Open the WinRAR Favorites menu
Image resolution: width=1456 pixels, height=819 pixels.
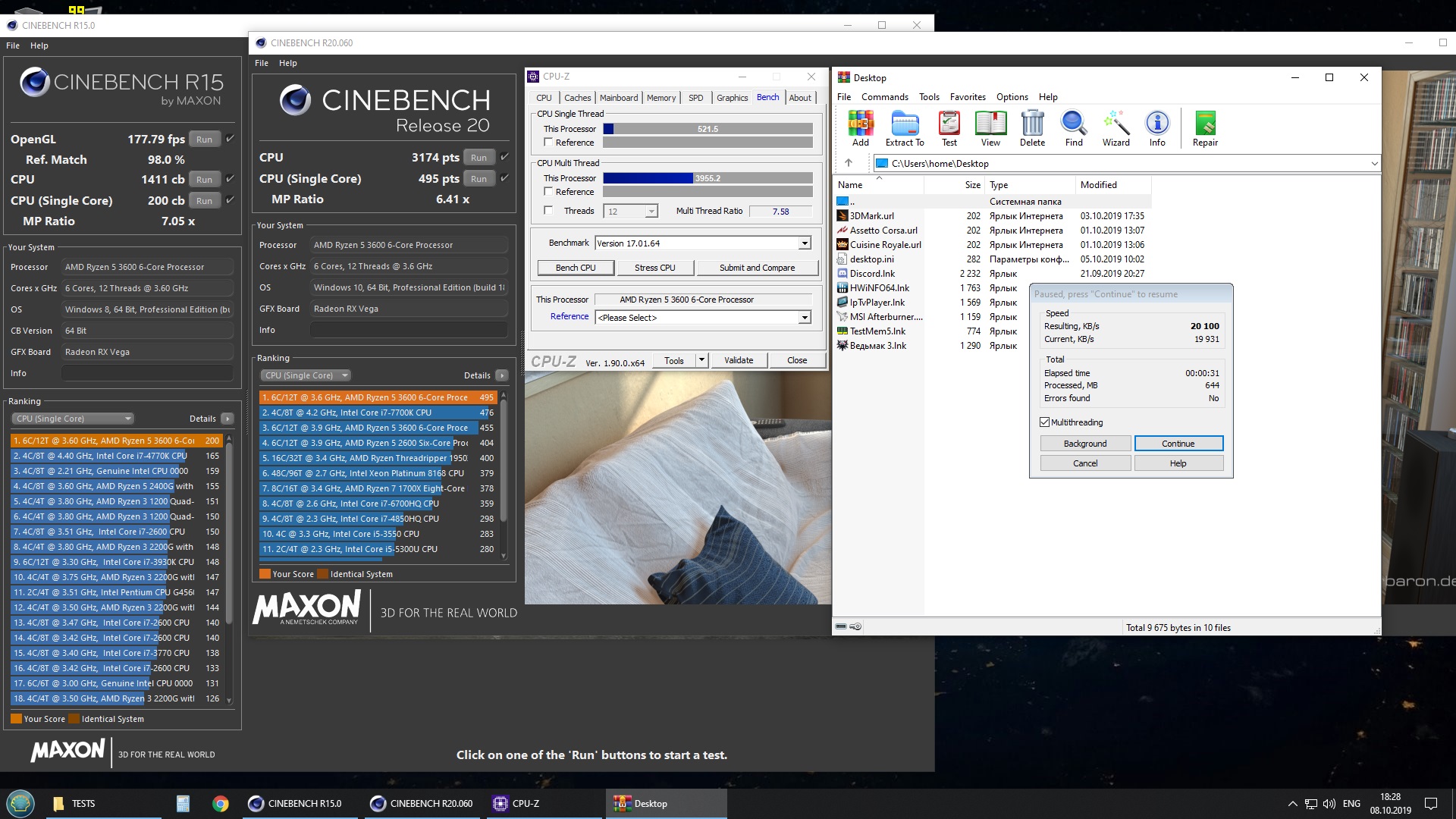[x=967, y=97]
